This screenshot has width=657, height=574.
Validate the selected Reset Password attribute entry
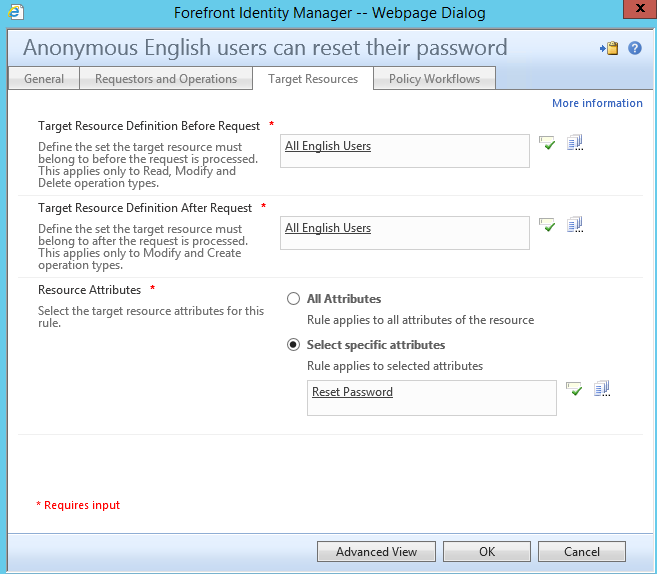(x=574, y=389)
